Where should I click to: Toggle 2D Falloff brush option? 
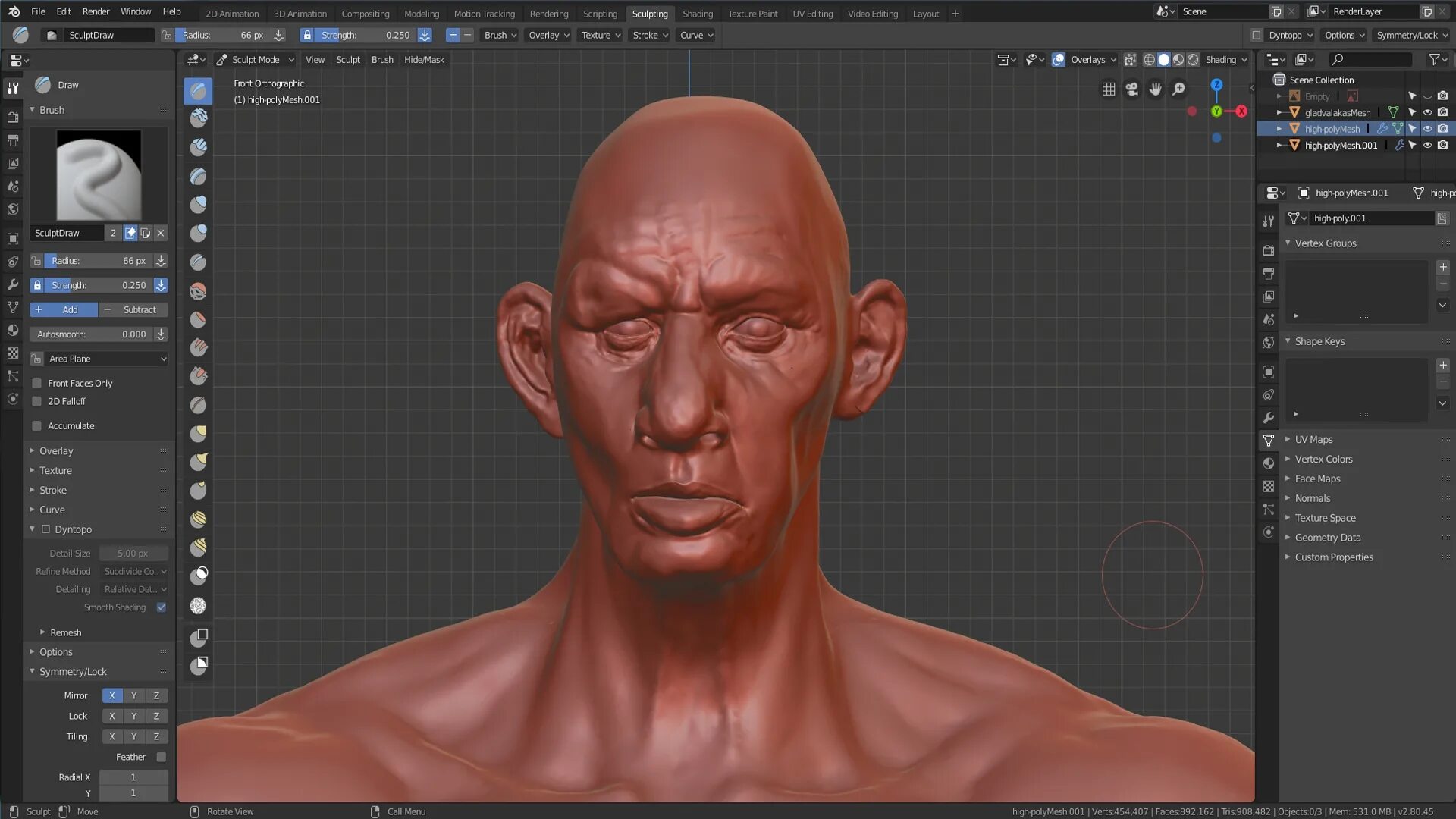tap(37, 400)
